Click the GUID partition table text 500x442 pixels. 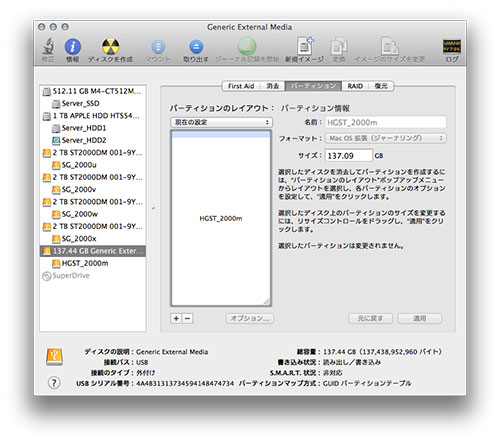click(x=367, y=383)
